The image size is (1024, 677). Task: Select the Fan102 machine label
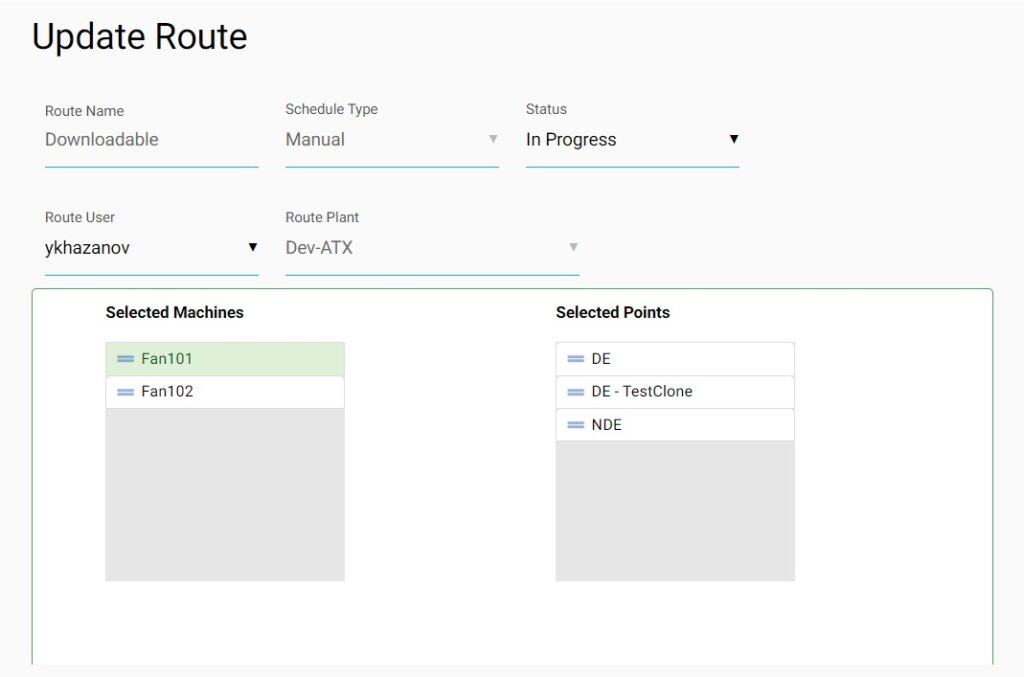(167, 392)
